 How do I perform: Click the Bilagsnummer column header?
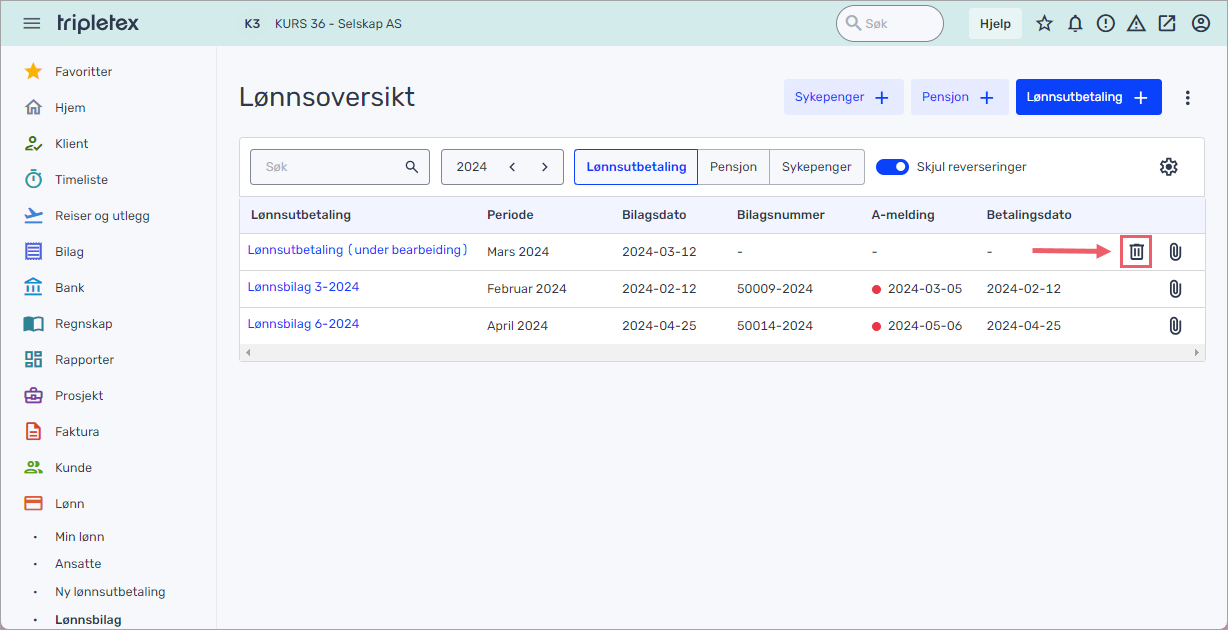[781, 215]
